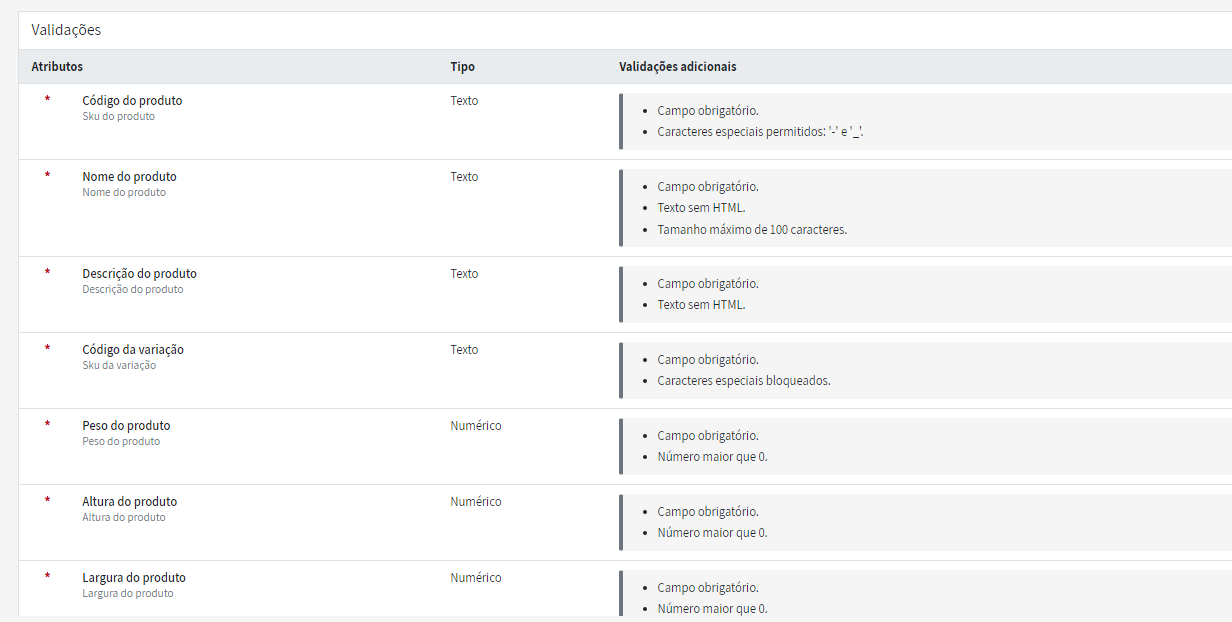
Task: Click the required asterisk beside Descrição do produto
Action: pos(47,273)
